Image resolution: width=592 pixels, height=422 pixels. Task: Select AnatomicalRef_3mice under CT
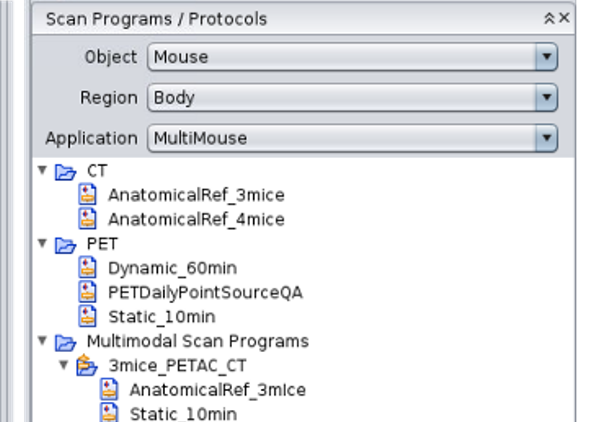tap(196, 195)
